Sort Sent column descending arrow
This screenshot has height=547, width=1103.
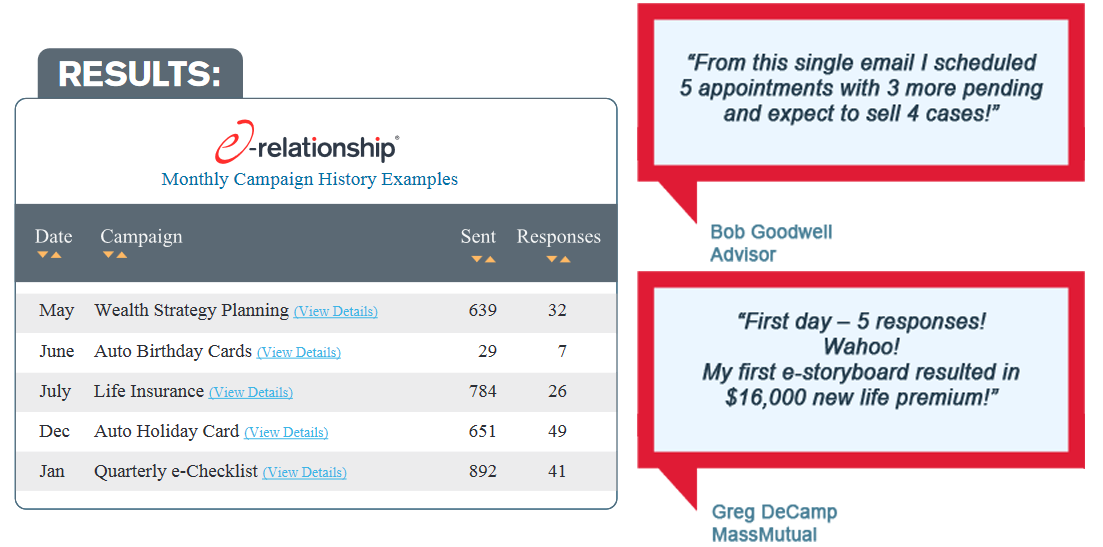[477, 259]
